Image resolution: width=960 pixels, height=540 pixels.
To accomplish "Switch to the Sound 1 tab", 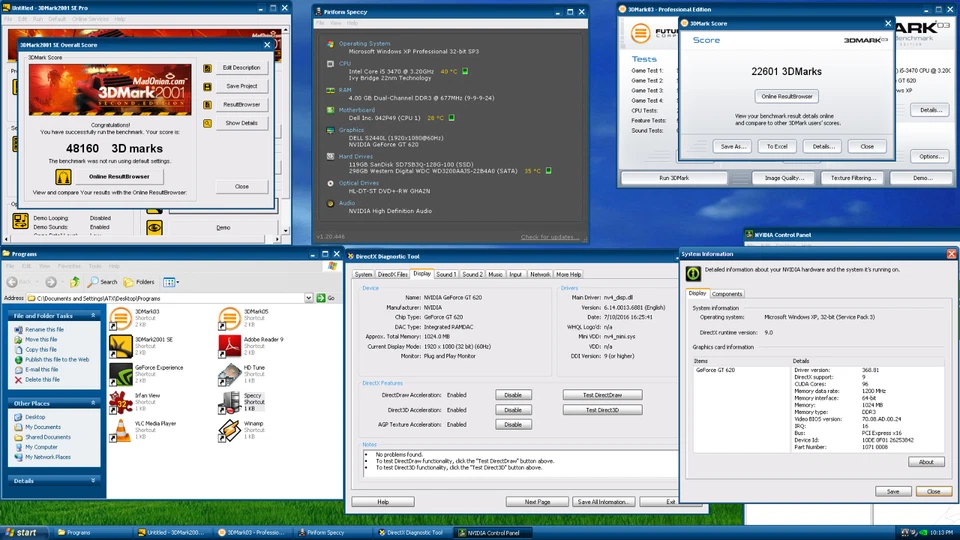I will (x=446, y=274).
